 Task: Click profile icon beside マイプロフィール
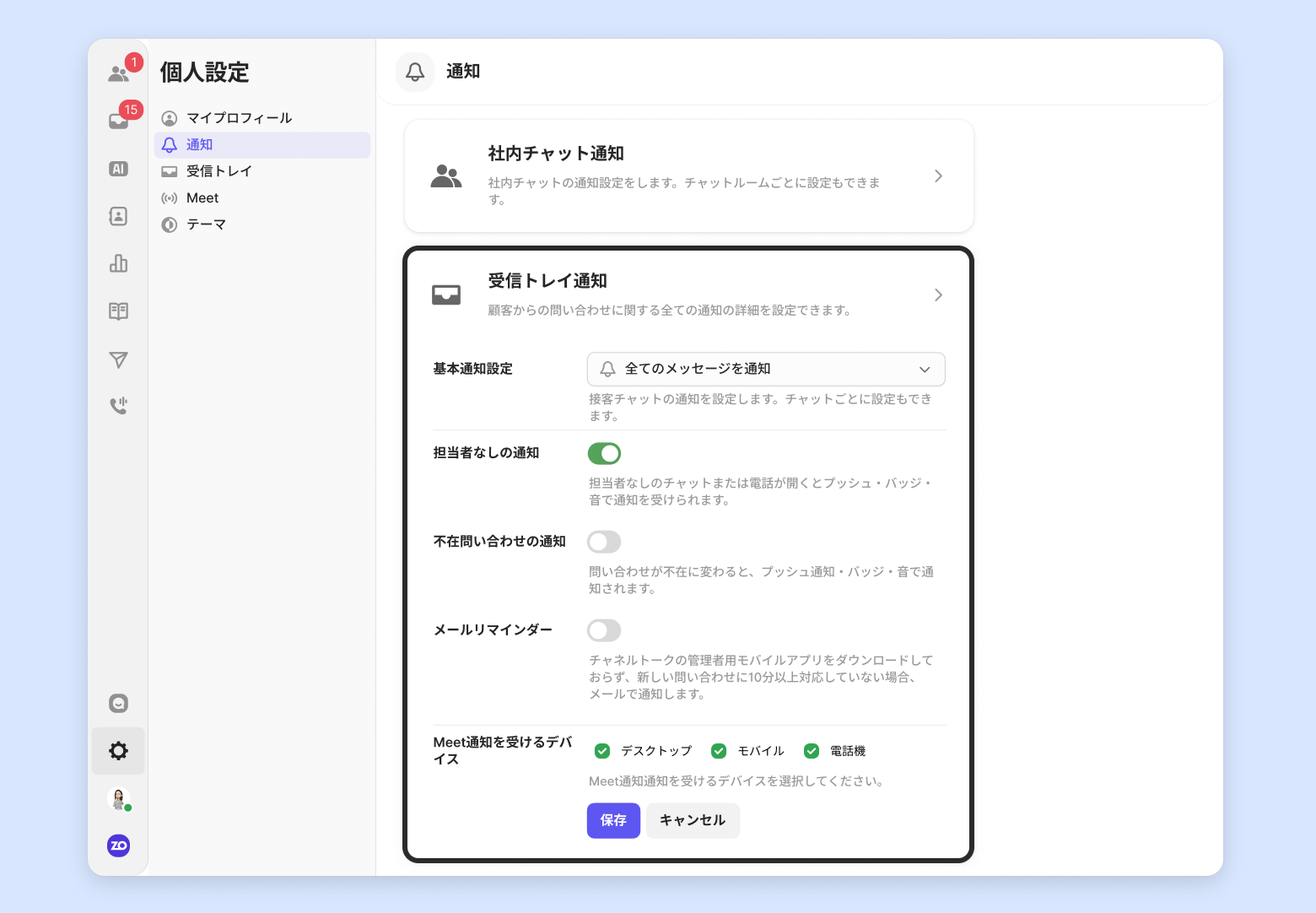pyautogui.click(x=170, y=118)
